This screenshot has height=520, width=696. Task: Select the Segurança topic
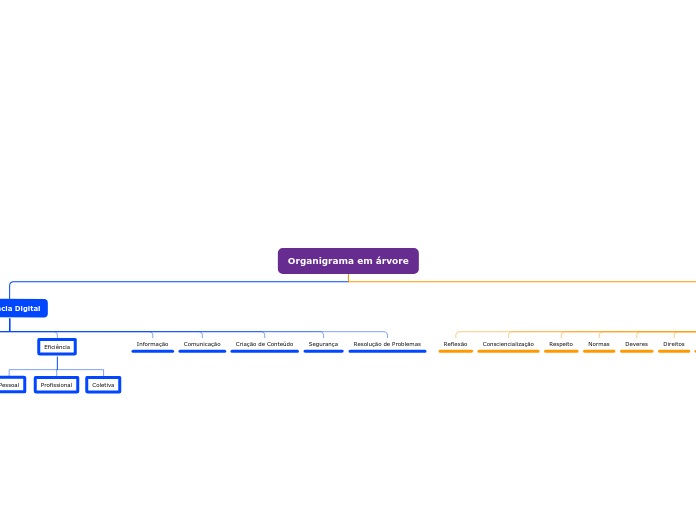pyautogui.click(x=323, y=345)
